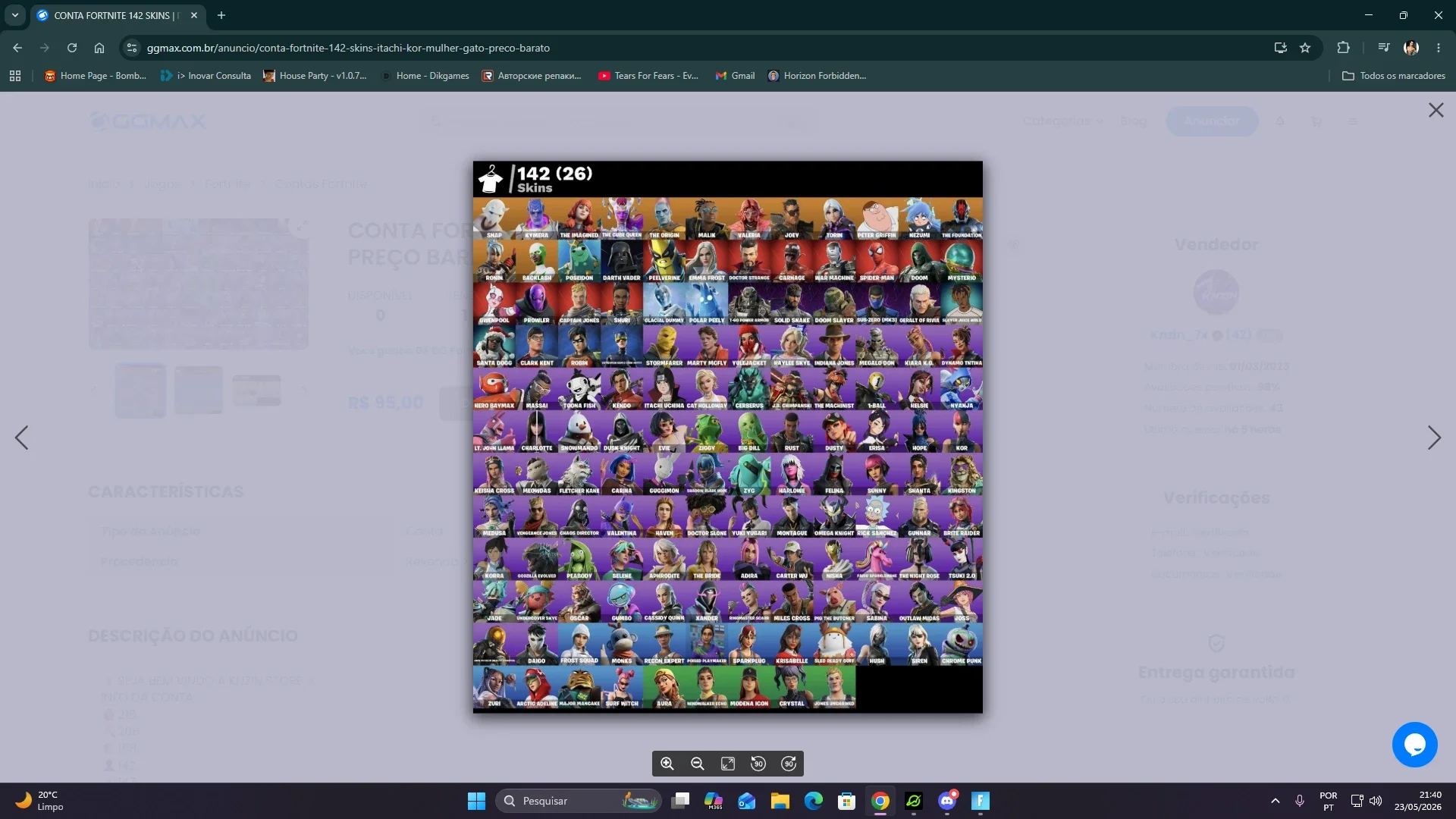
Task: Open the Home - Dikgames bookmark
Action: pyautogui.click(x=425, y=76)
